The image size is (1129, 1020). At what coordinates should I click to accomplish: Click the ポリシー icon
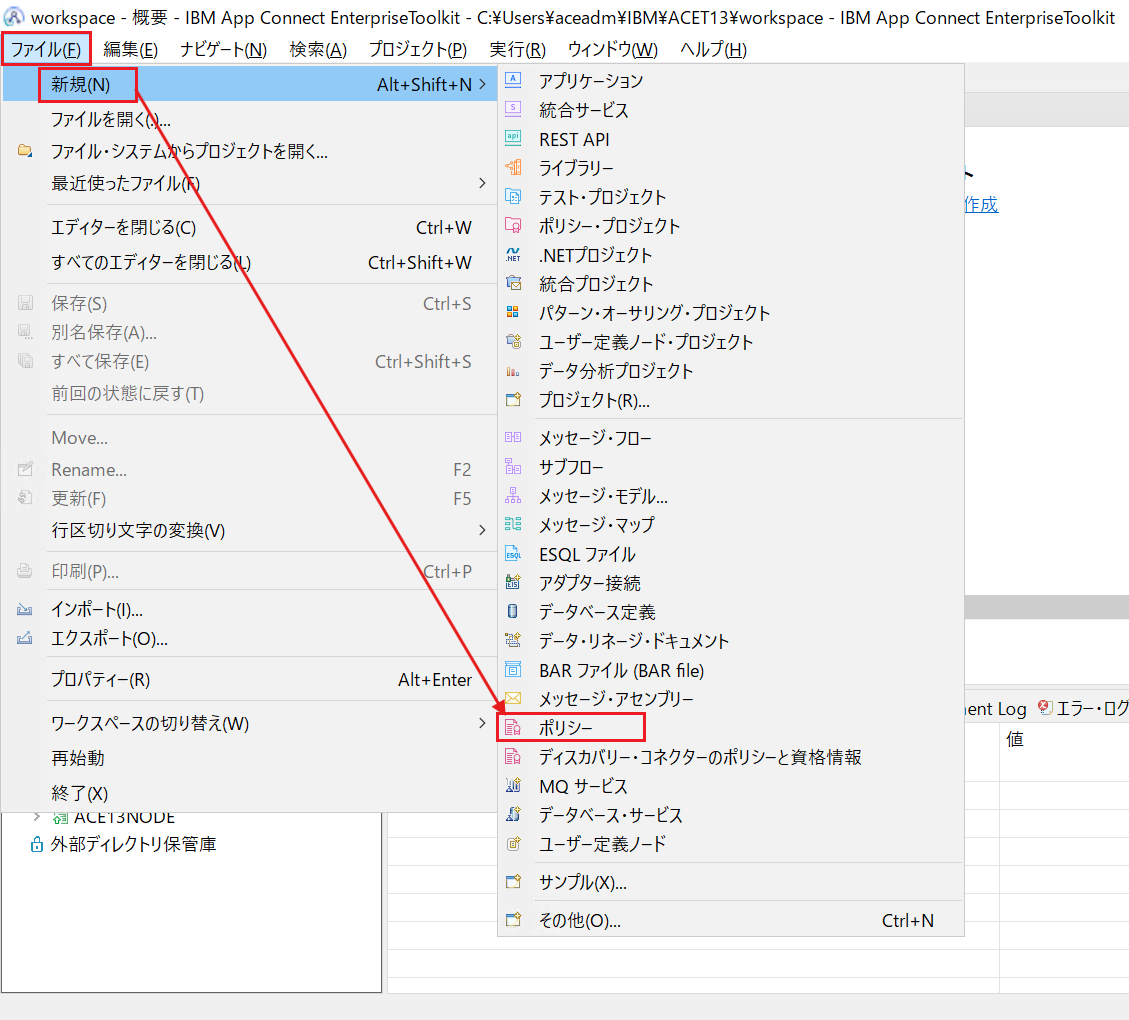click(513, 728)
